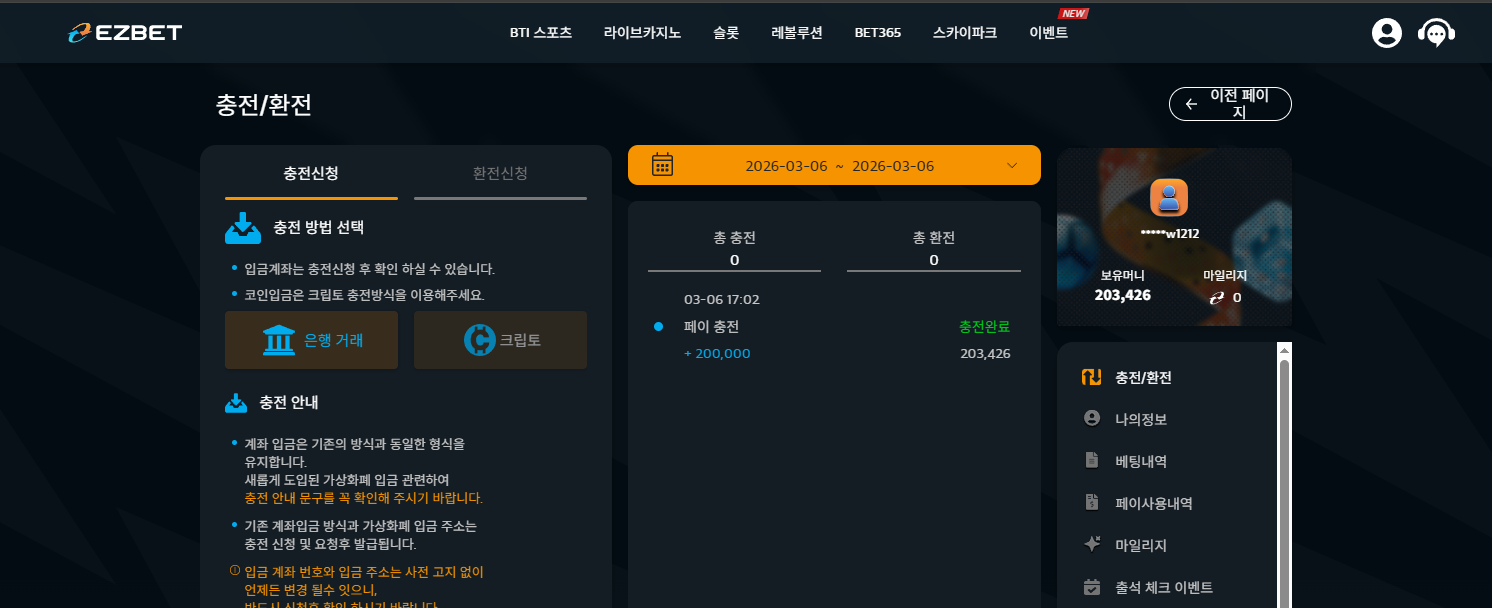
Task: Click the 베팅내역 document icon
Action: (1092, 461)
